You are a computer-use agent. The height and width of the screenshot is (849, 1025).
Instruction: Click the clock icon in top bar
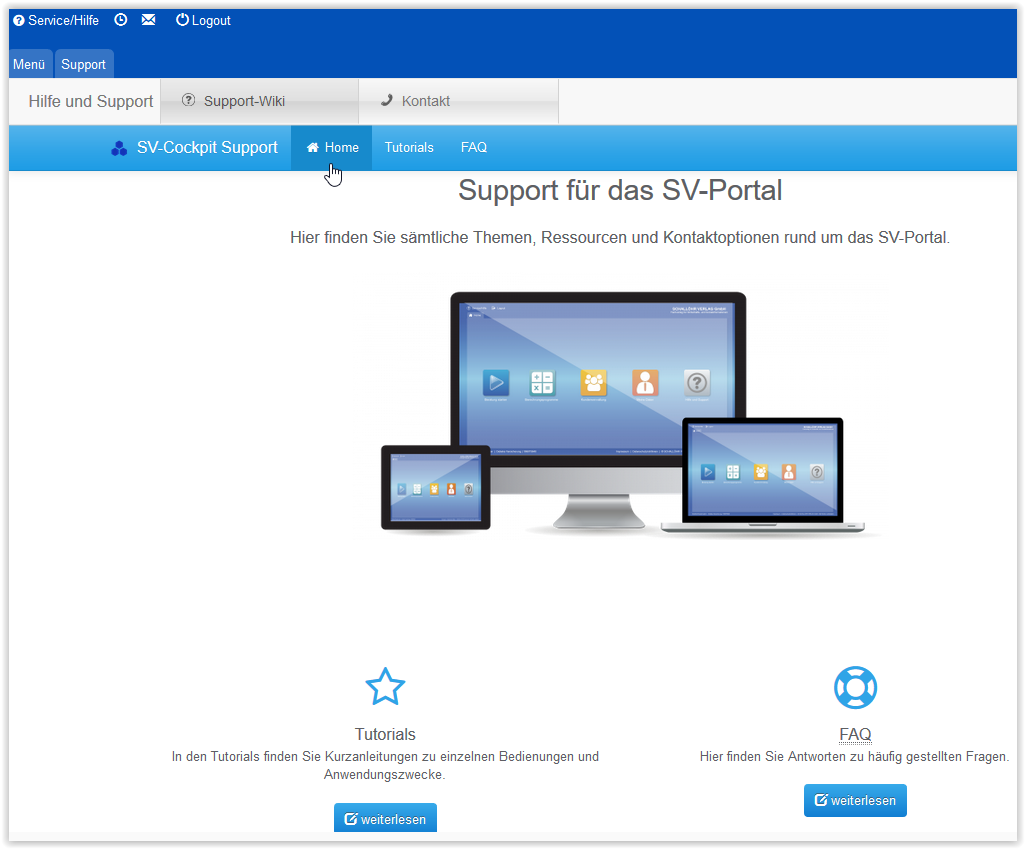pyautogui.click(x=121, y=20)
